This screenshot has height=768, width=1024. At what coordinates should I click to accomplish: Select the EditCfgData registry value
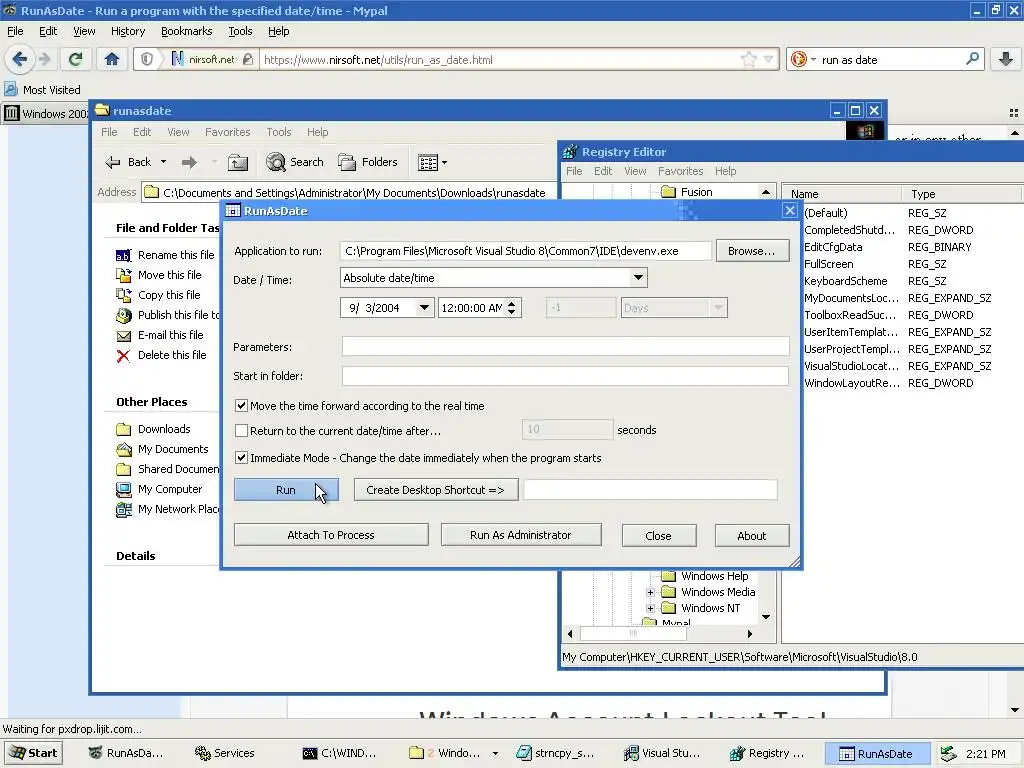click(833, 247)
